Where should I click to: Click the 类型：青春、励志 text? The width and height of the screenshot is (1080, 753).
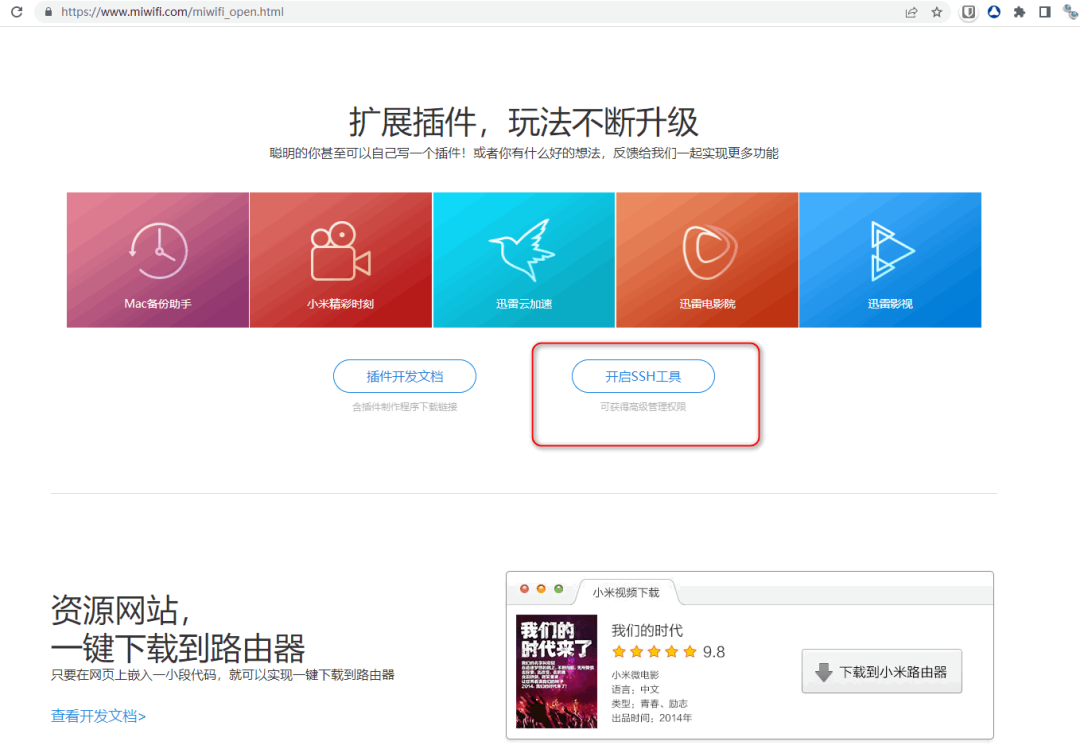point(649,703)
